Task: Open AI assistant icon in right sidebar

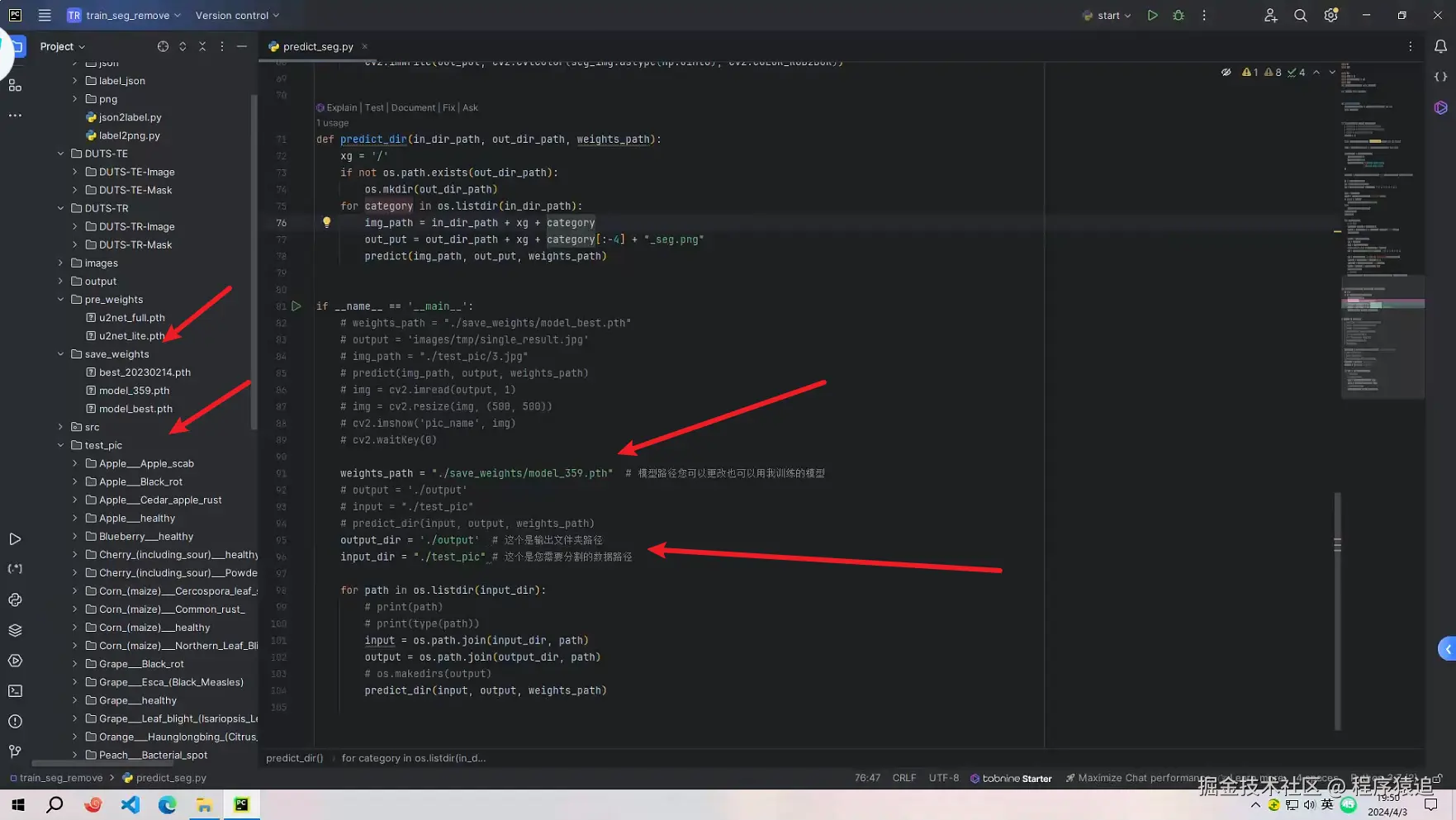Action: 1440,107
